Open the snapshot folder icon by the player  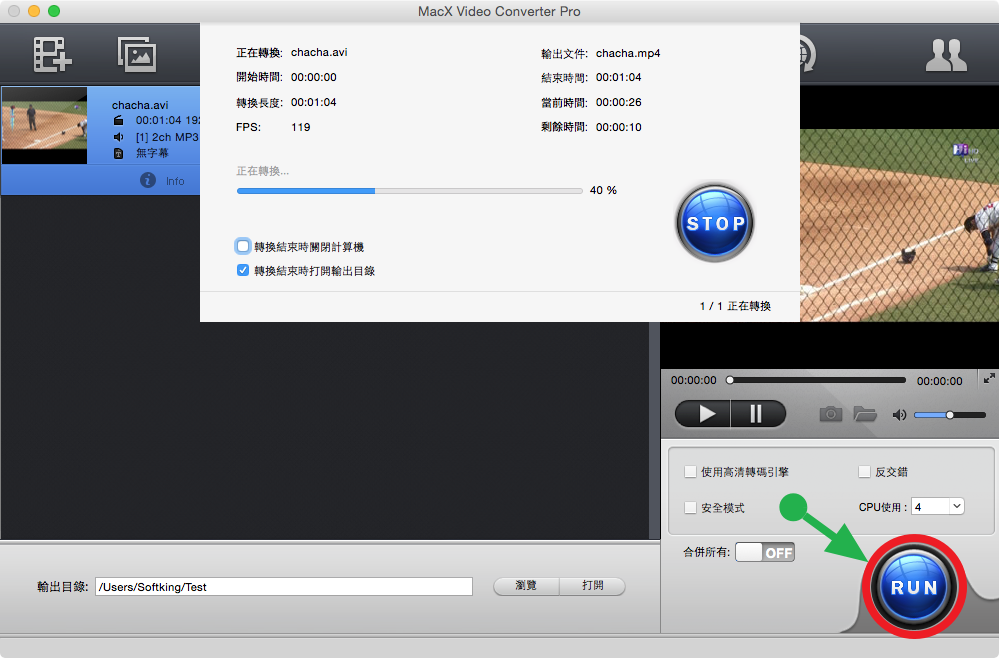[864, 414]
